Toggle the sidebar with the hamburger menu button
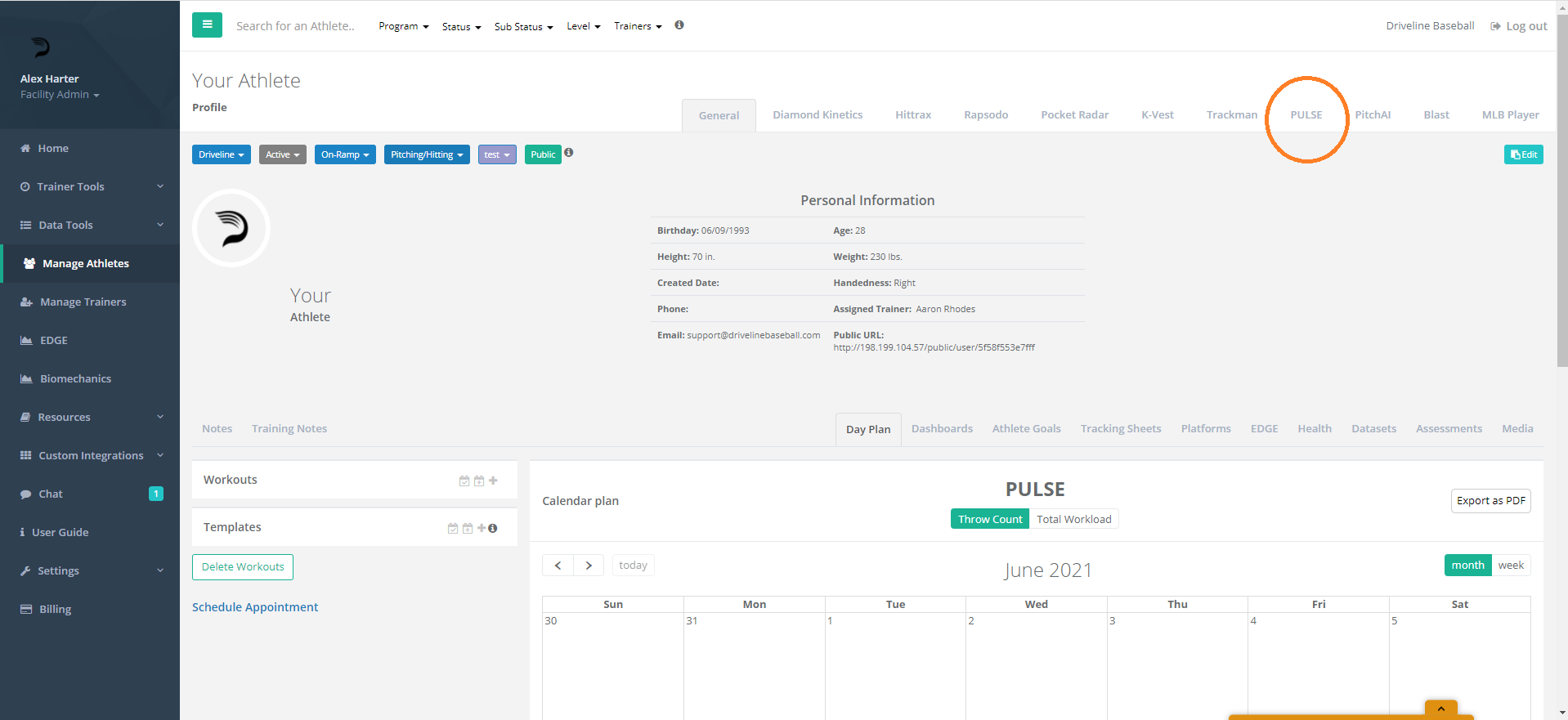This screenshot has height=720, width=1568. coord(207,25)
